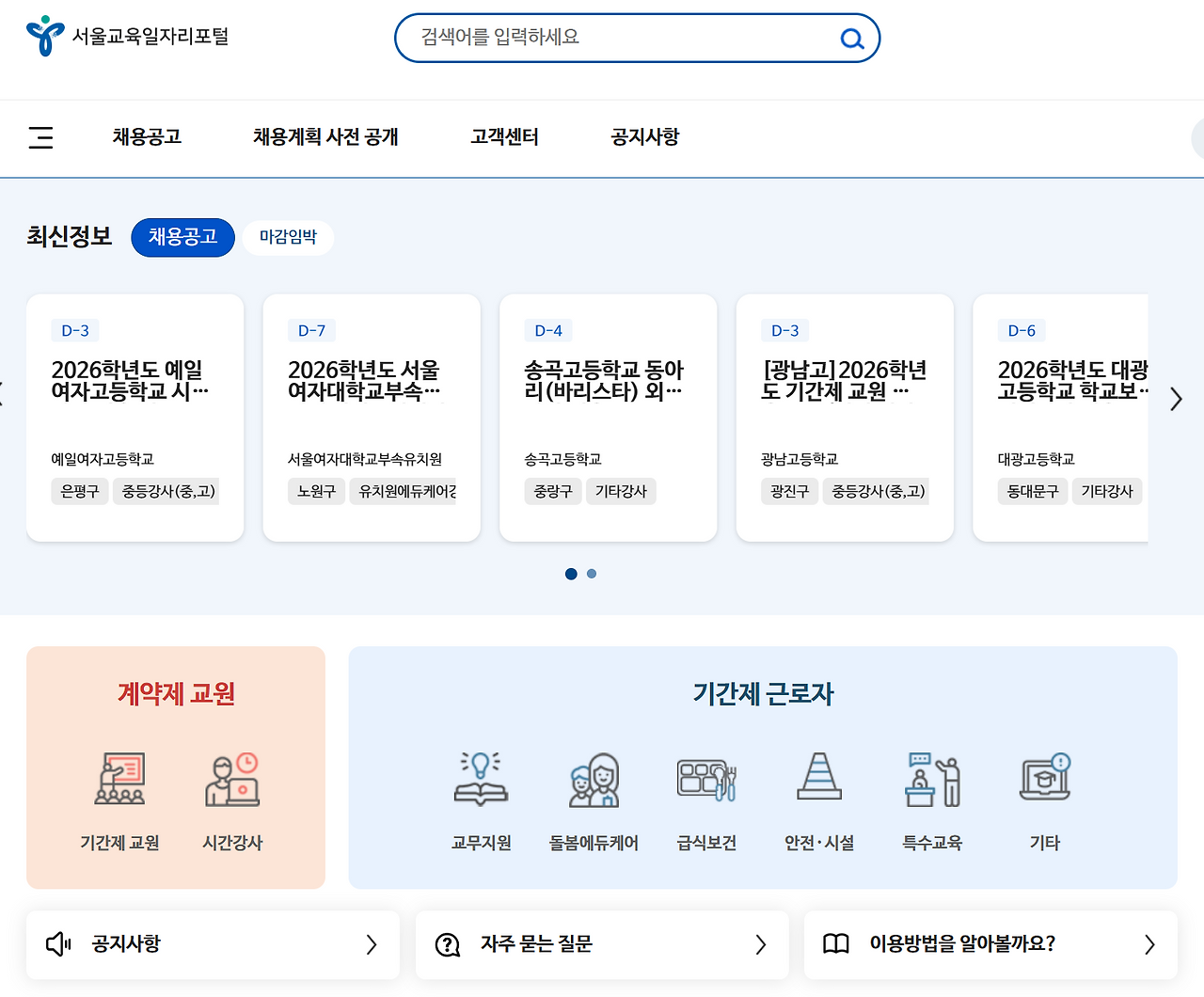Click the 기타 category label
The width and height of the screenshot is (1204, 997).
pyautogui.click(x=1045, y=843)
